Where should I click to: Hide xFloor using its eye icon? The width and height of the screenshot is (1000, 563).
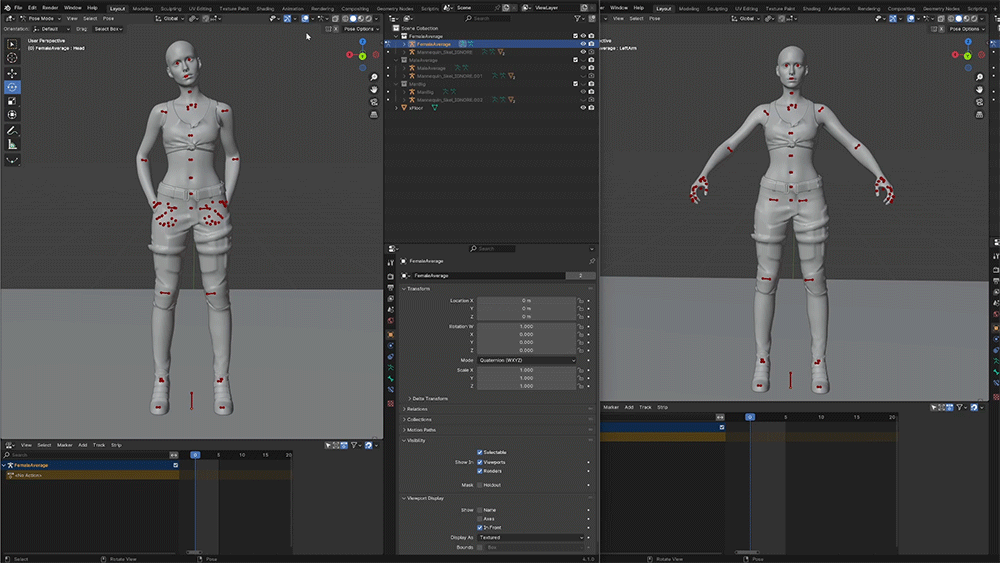(582, 108)
